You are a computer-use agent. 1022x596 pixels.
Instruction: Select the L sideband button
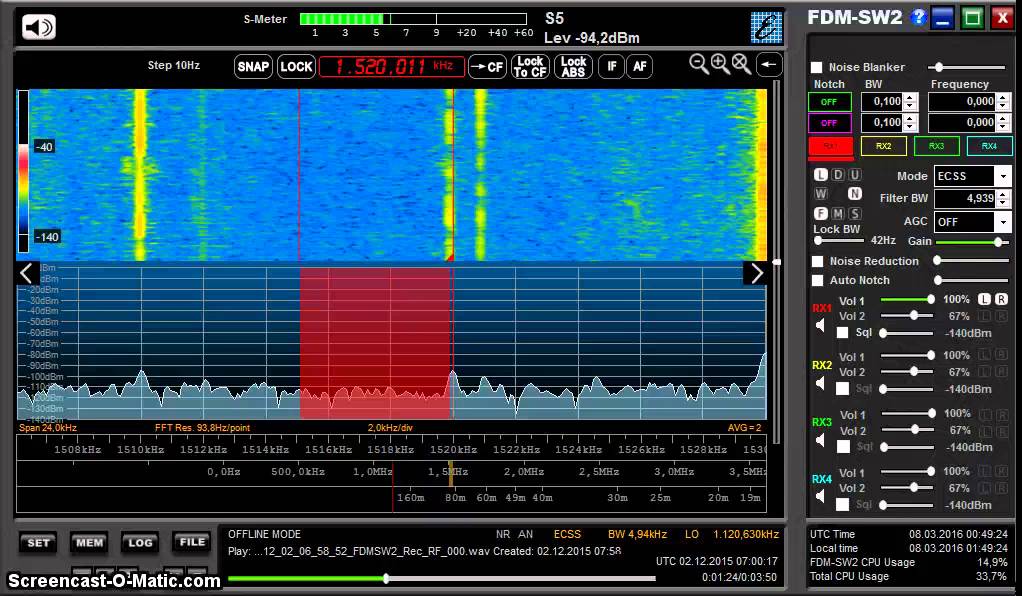(x=821, y=175)
